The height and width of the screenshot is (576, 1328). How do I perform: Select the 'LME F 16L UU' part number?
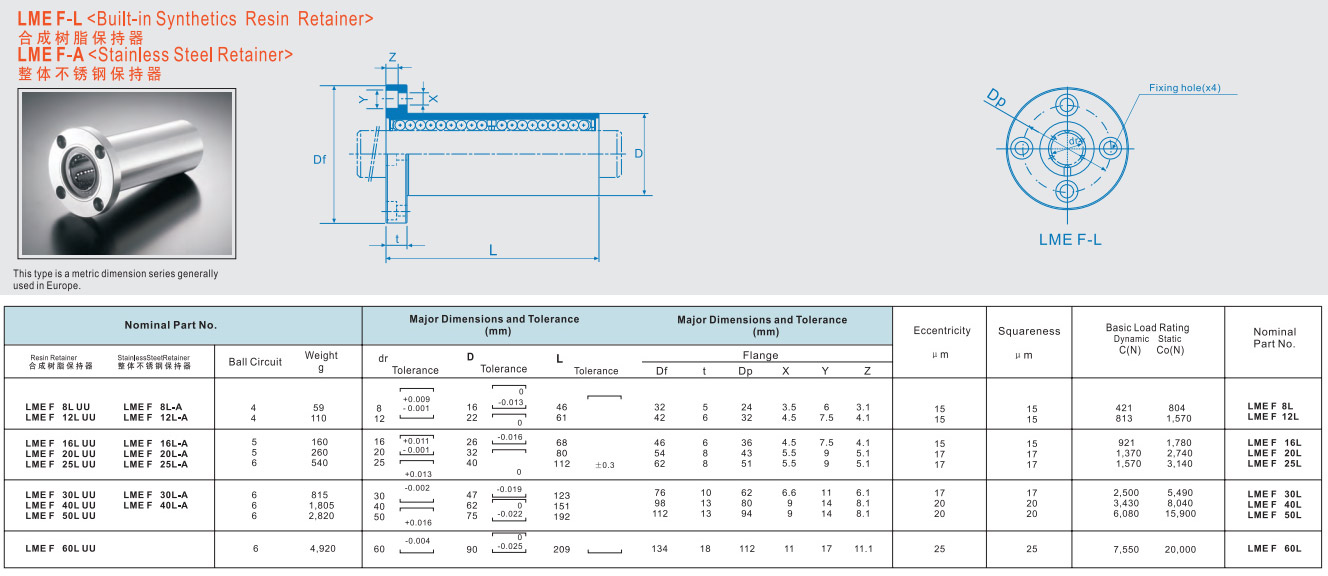[x=60, y=442]
